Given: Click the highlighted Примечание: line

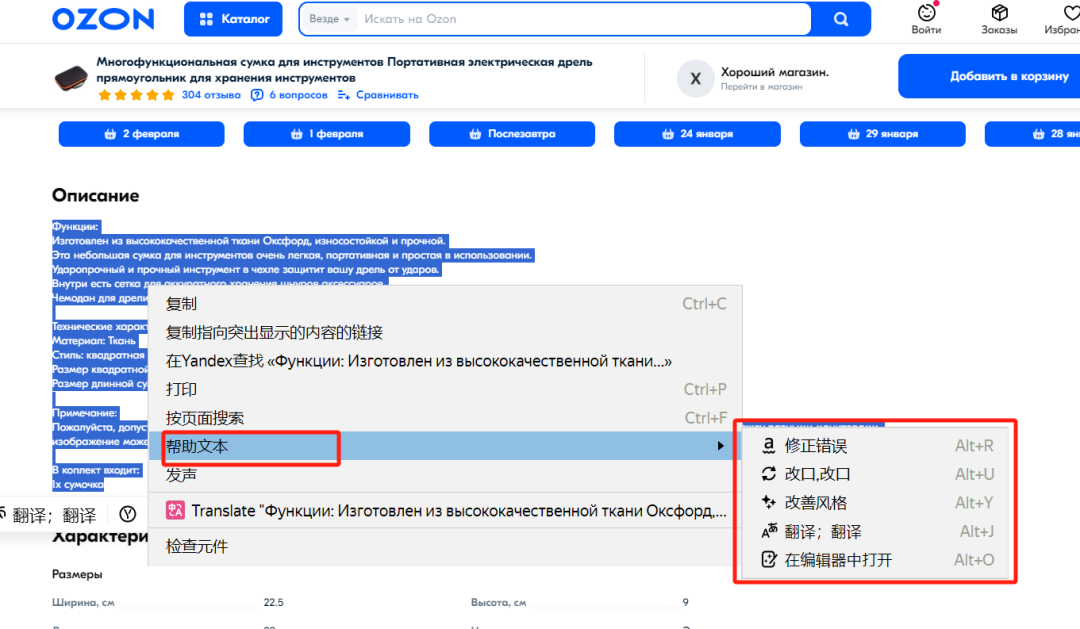Looking at the screenshot, I should click(85, 413).
